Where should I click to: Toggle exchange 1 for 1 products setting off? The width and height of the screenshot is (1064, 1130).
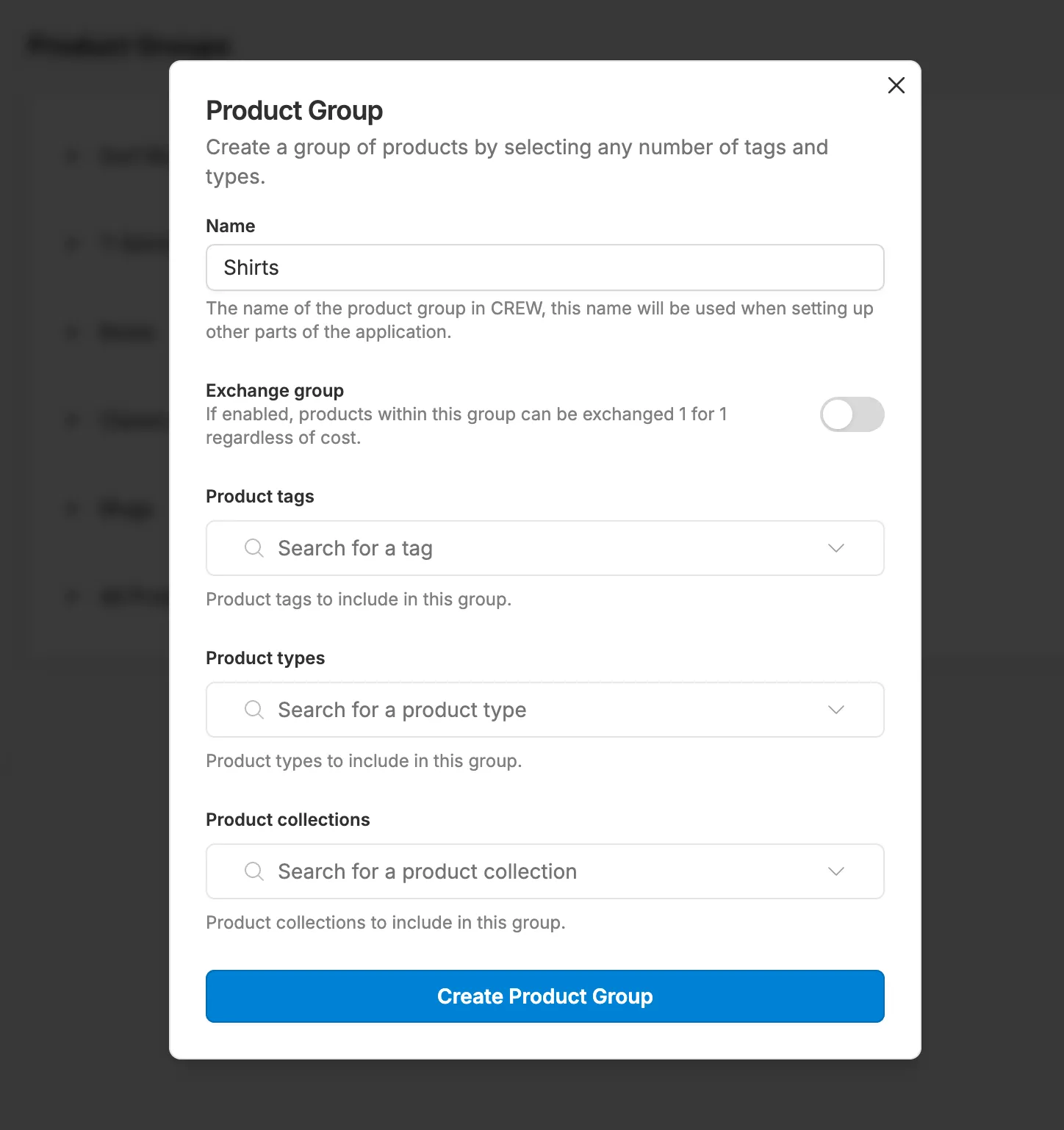[x=852, y=414]
